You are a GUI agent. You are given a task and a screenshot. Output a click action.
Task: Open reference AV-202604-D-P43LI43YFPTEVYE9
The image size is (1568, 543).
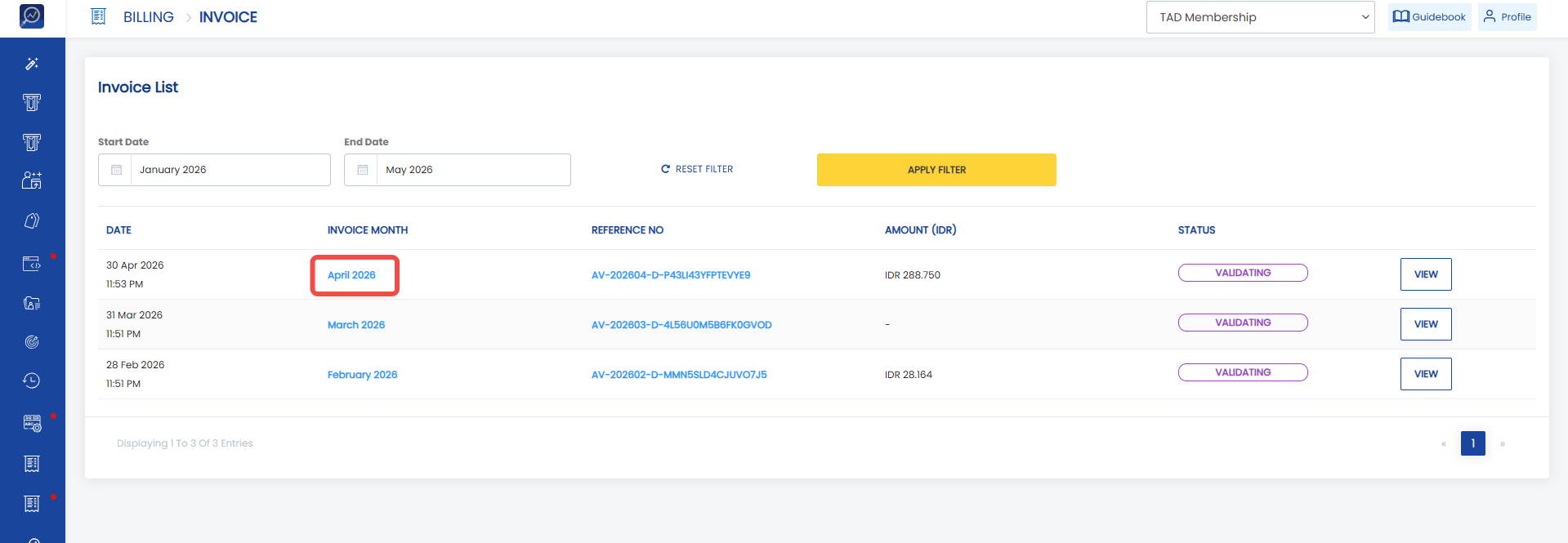(x=671, y=275)
